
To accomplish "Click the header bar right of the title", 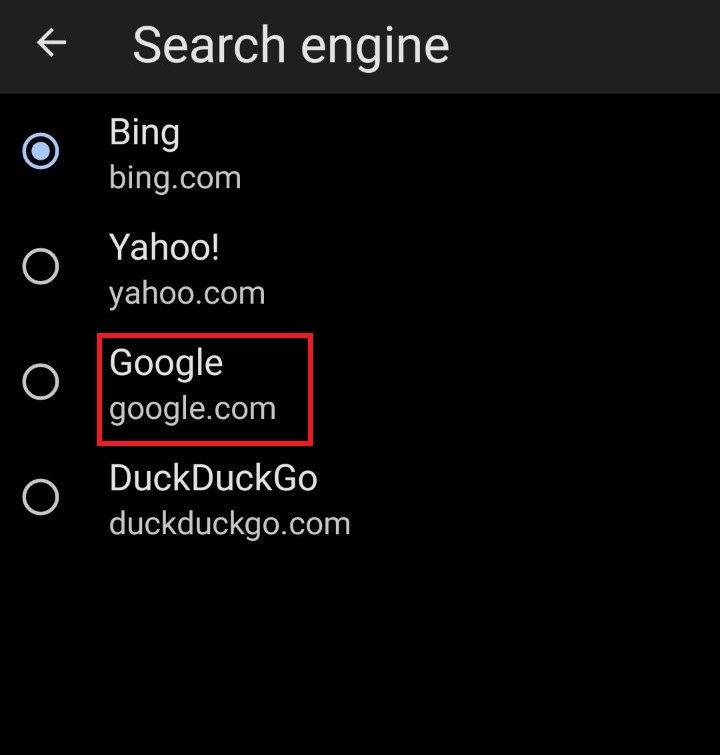I will pyautogui.click(x=590, y=45).
